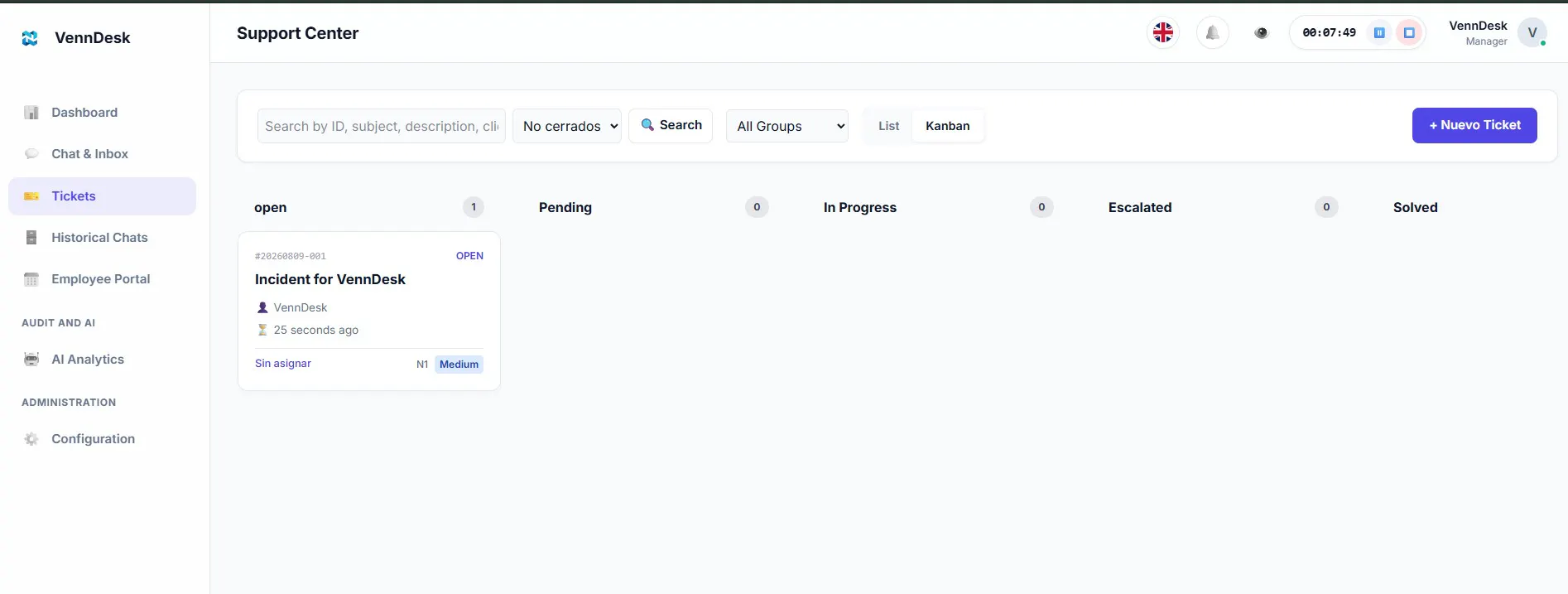Click the '25 seconds ago' timestamp
Screen dimensions: 1568x594
coord(316,330)
